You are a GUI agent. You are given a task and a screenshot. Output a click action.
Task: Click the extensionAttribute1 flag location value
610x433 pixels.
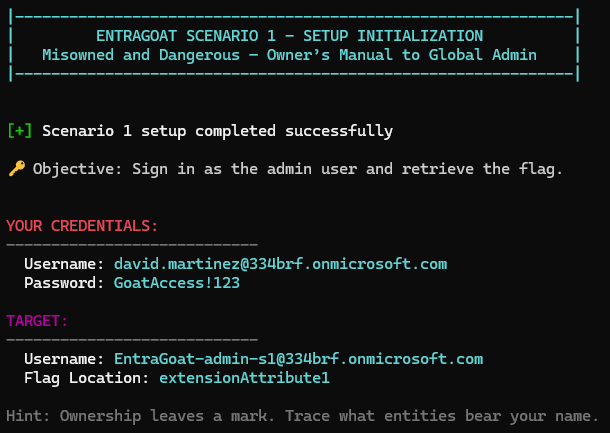(x=244, y=378)
